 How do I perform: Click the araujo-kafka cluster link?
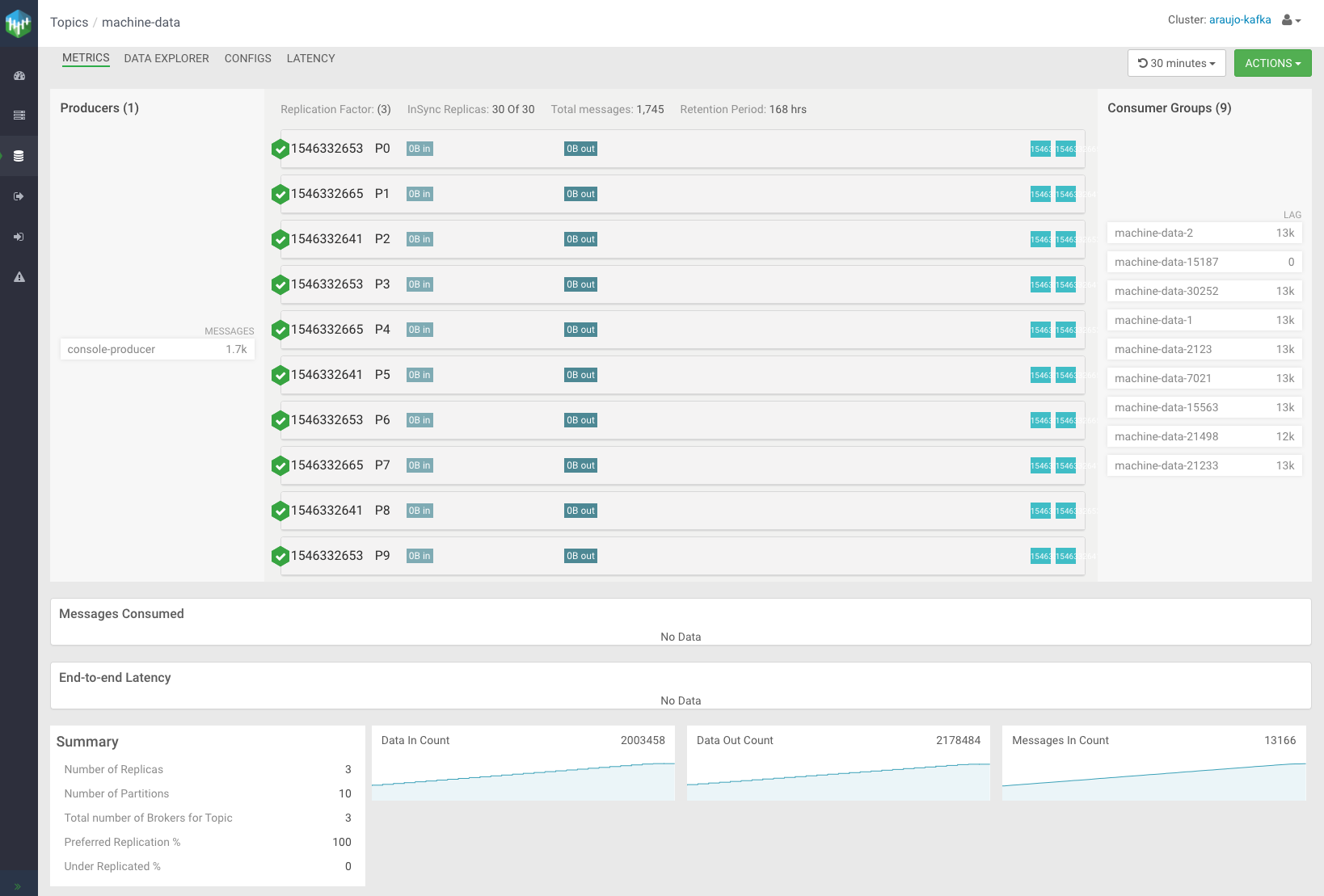coord(1239,19)
